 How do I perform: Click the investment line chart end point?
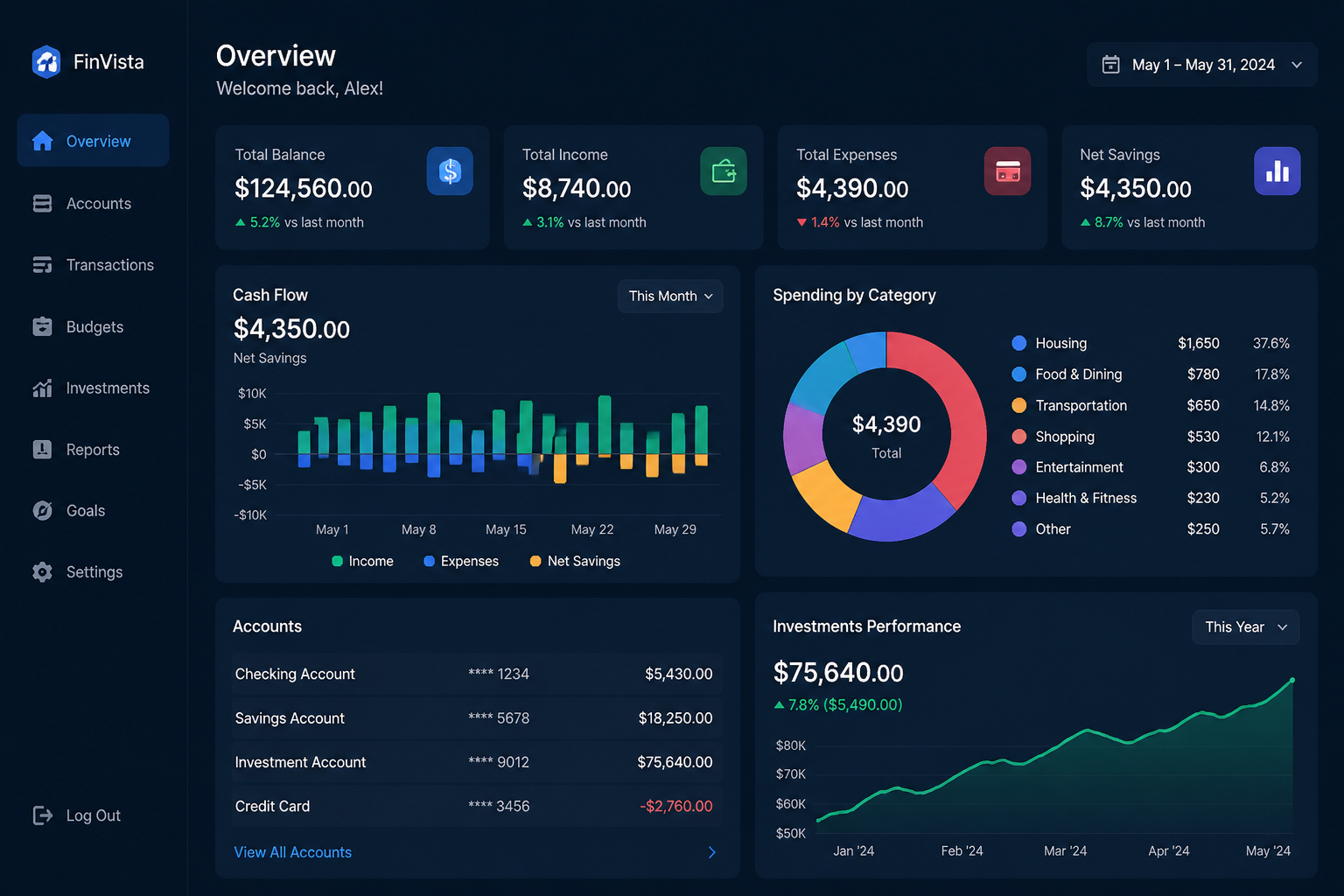[1292, 680]
